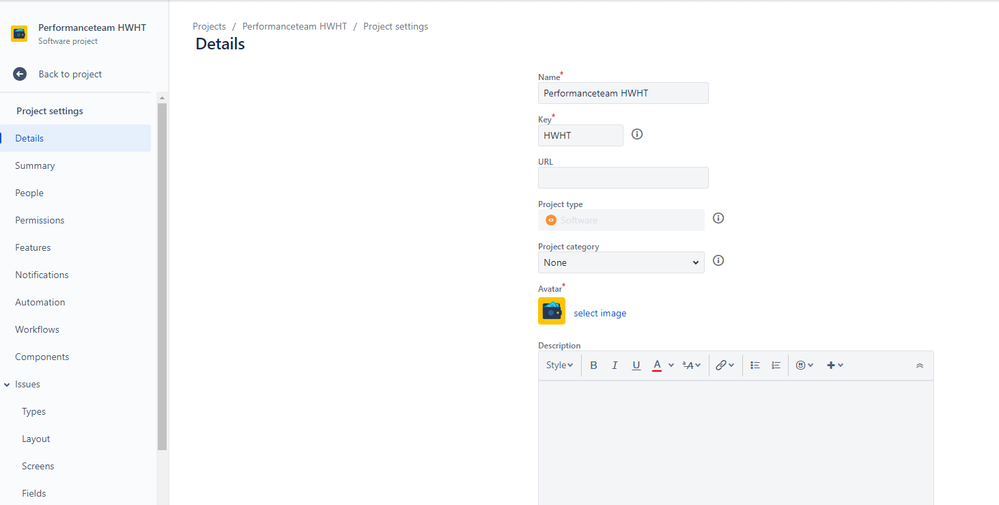The image size is (999, 505).
Task: Insert a numbered list in description
Action: [x=776, y=366]
